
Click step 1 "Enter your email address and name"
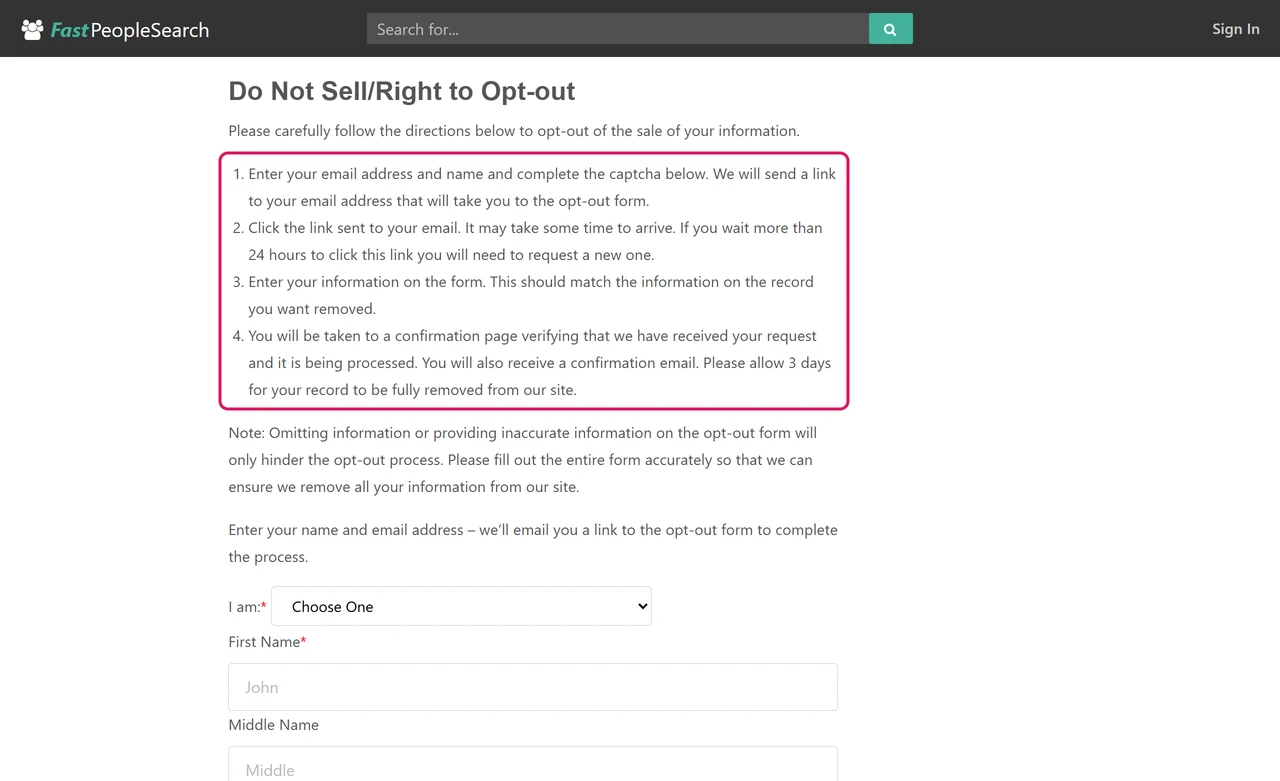(x=542, y=187)
